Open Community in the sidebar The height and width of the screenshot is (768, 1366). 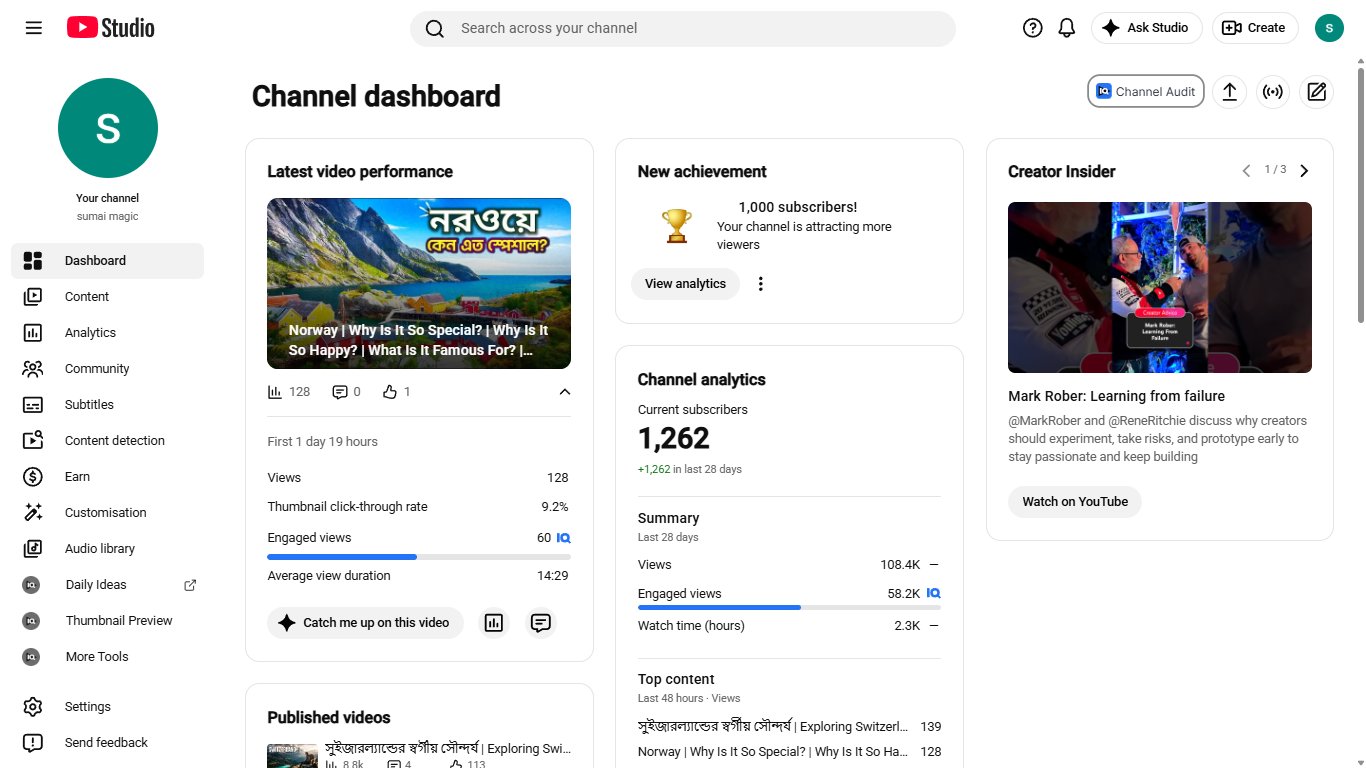pyautogui.click(x=108, y=369)
